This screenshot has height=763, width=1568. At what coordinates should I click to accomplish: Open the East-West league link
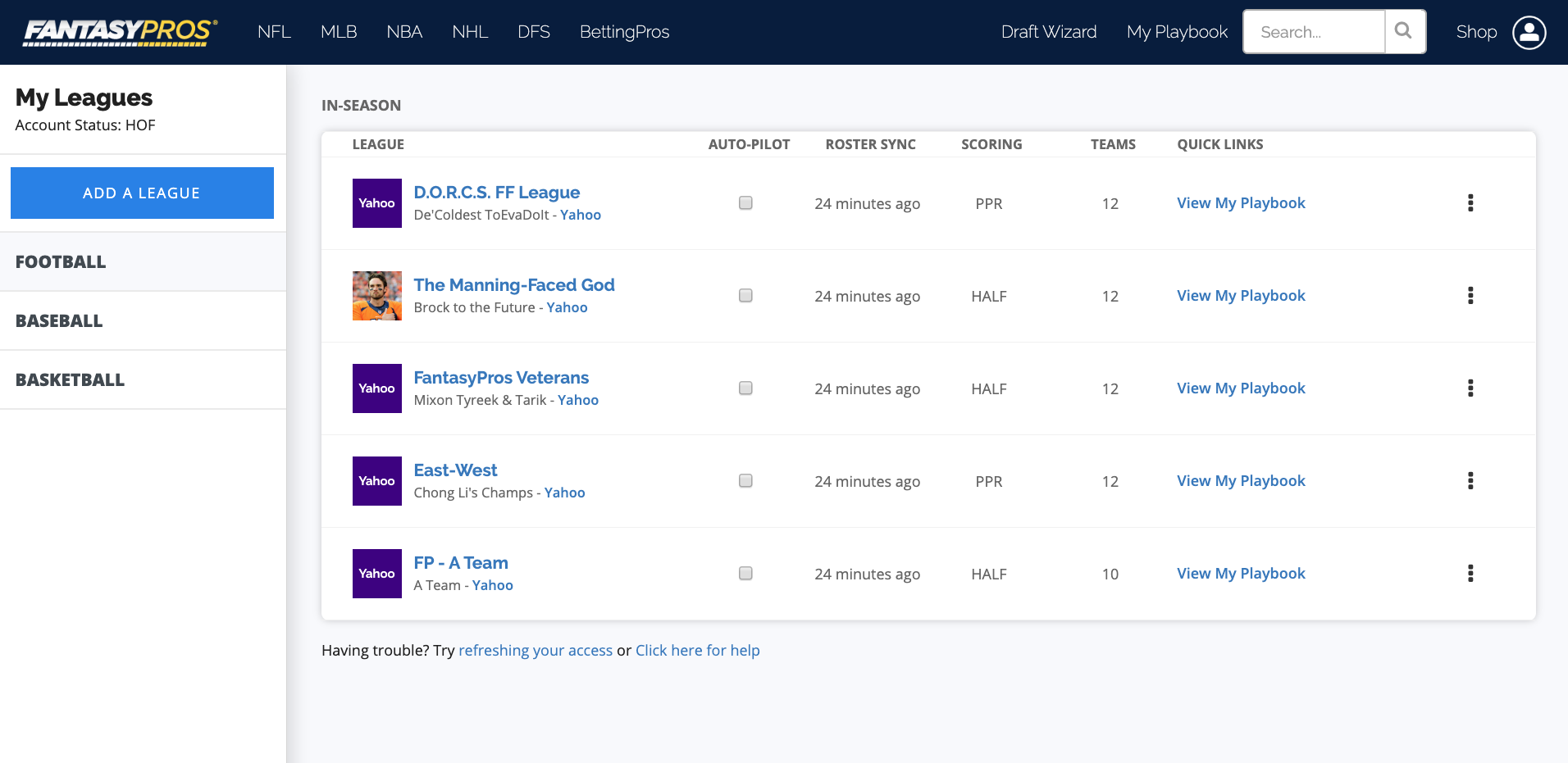click(455, 470)
